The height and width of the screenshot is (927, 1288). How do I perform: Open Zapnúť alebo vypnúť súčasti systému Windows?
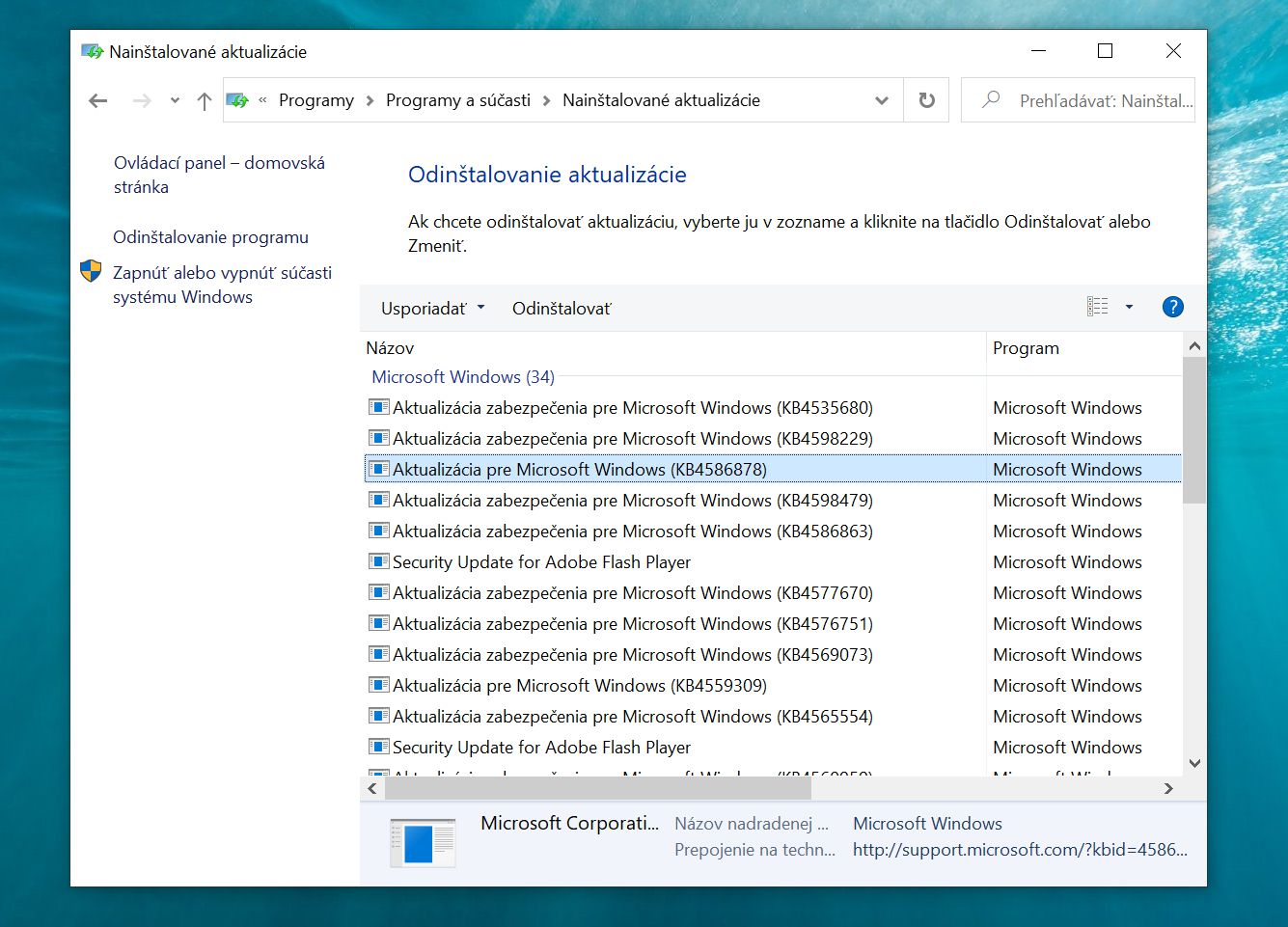[222, 285]
